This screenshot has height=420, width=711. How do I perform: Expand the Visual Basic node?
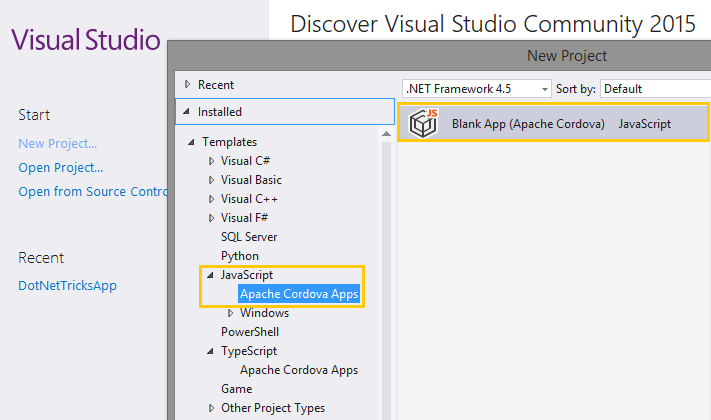click(x=211, y=180)
